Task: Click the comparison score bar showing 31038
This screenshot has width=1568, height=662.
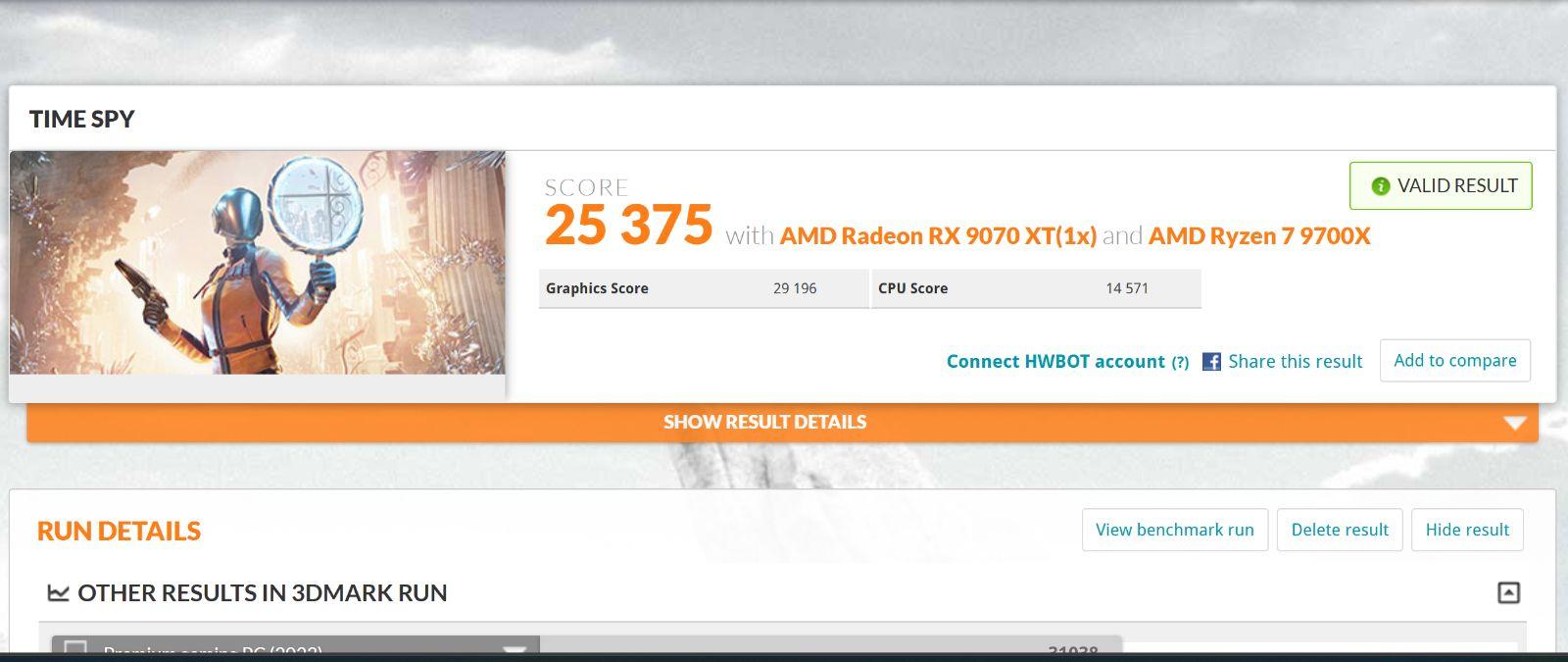Action: click(x=829, y=648)
